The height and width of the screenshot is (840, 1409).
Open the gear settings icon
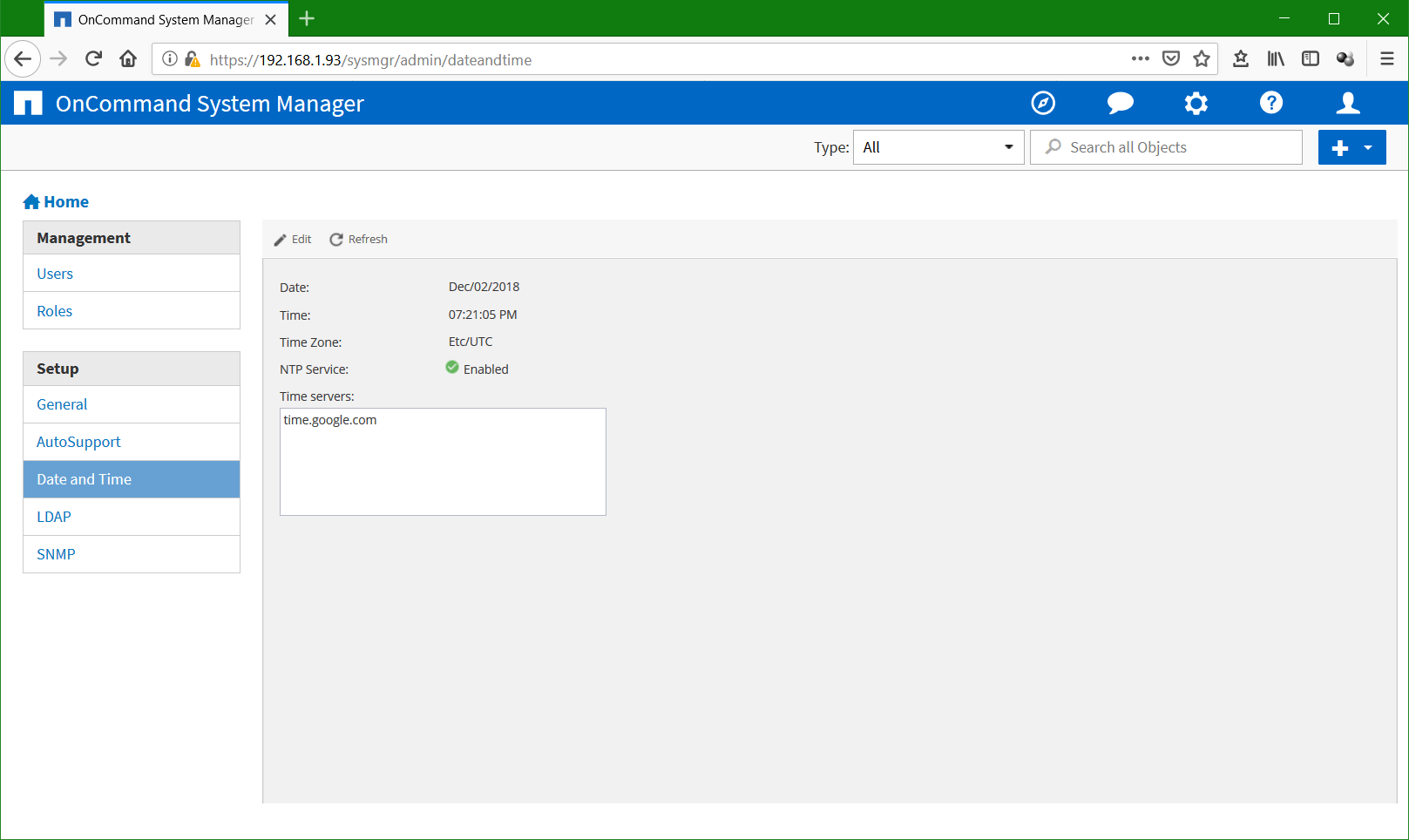(x=1196, y=103)
